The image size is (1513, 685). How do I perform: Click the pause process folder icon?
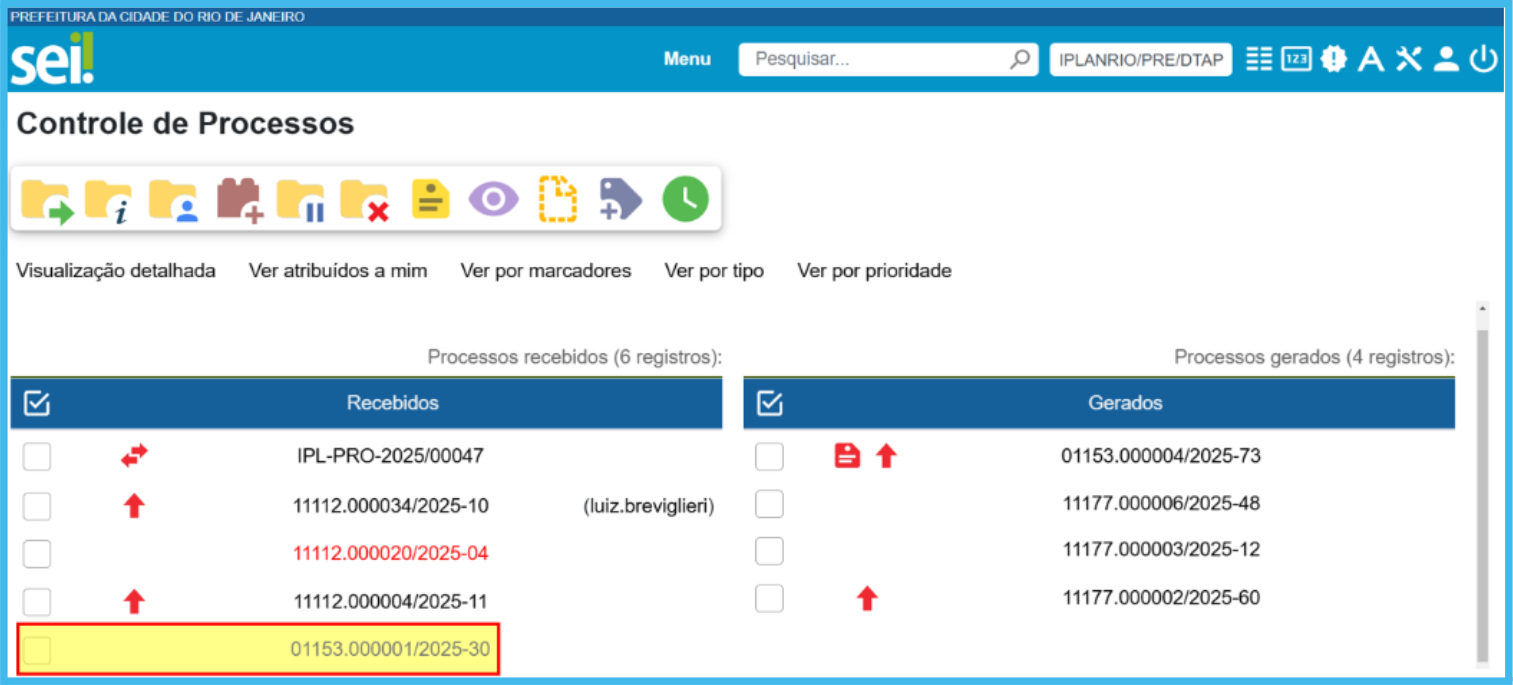click(x=301, y=200)
